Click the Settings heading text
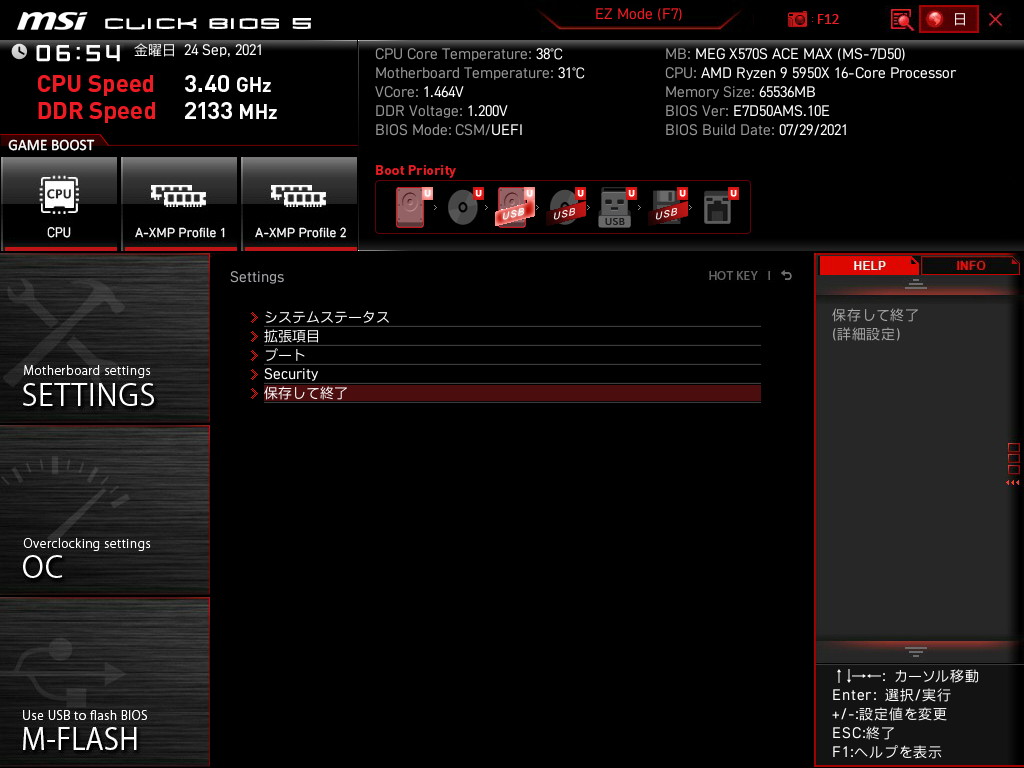The height and width of the screenshot is (768, 1024). [257, 277]
